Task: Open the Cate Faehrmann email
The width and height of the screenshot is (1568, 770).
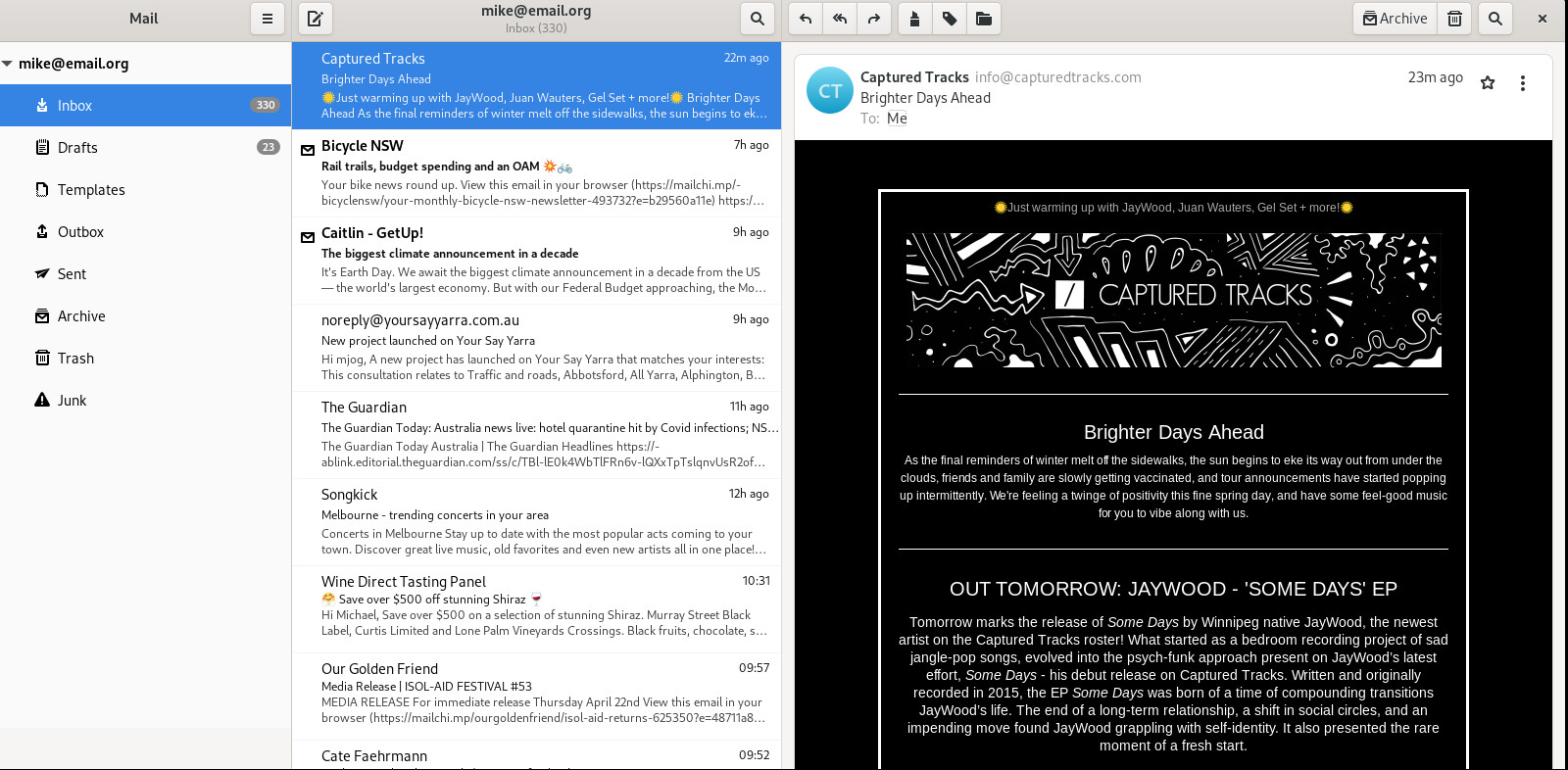Action: click(536, 754)
